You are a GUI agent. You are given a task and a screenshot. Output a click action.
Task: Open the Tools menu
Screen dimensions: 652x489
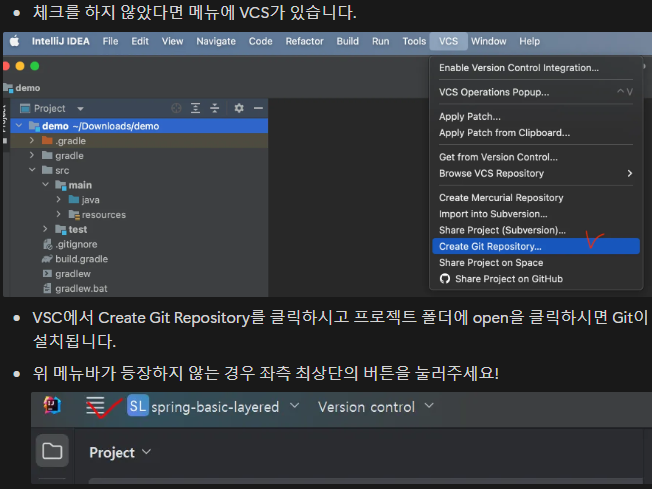[x=414, y=41]
